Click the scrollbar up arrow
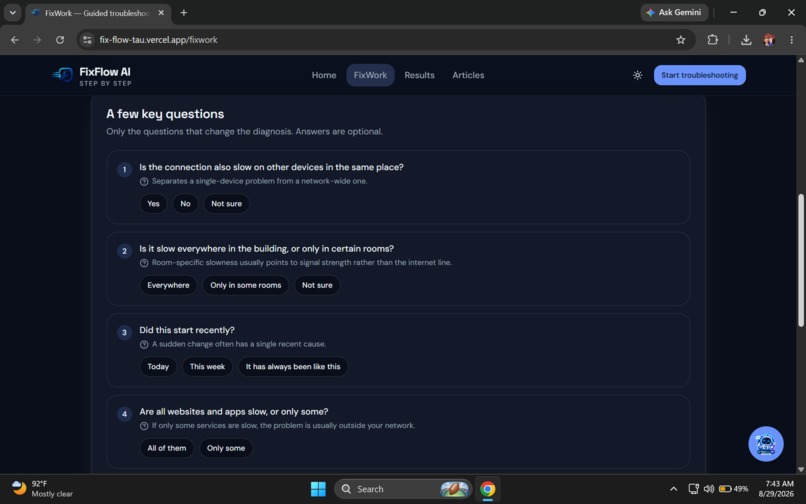 (x=800, y=60)
